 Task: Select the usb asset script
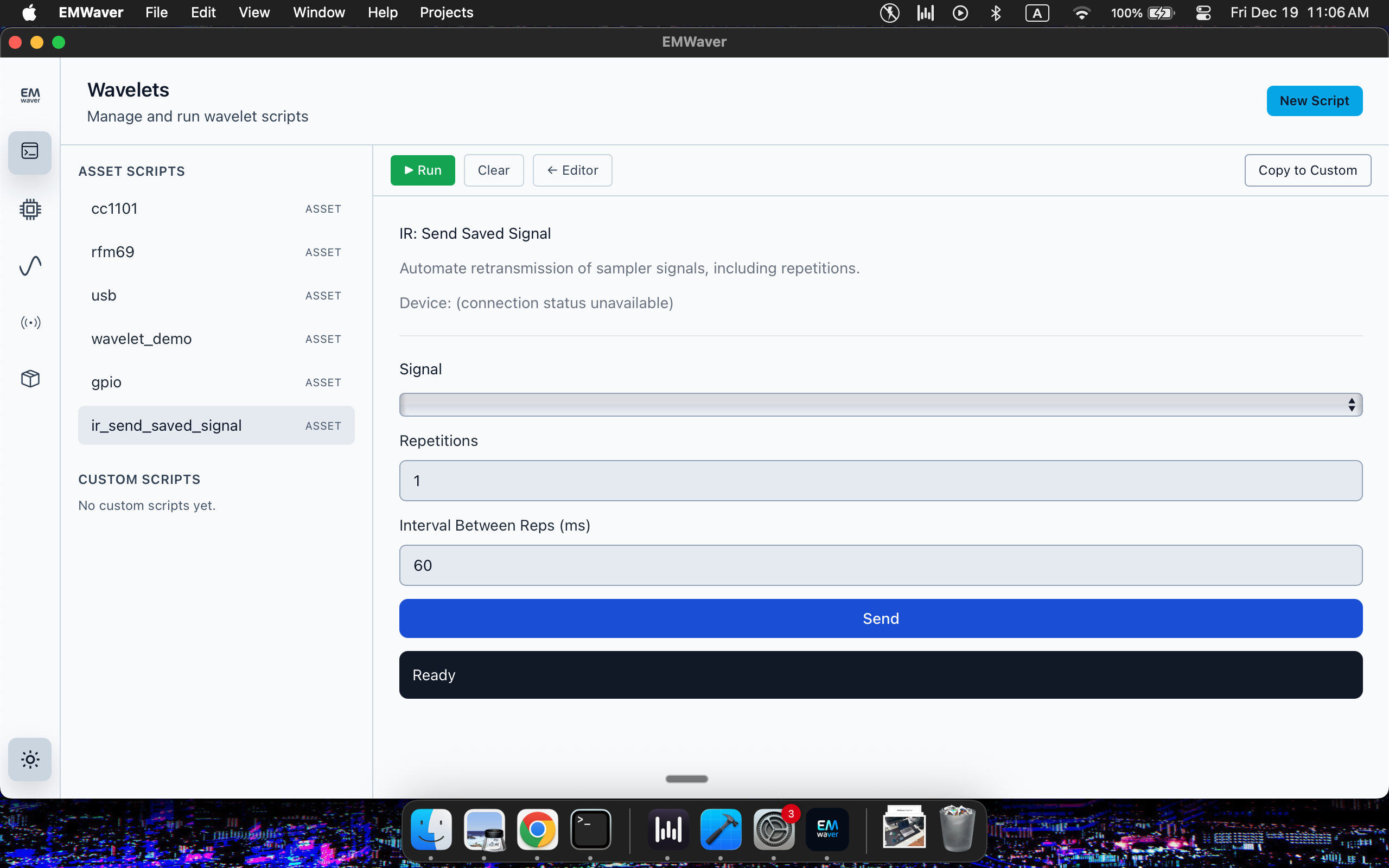pyautogui.click(x=216, y=296)
